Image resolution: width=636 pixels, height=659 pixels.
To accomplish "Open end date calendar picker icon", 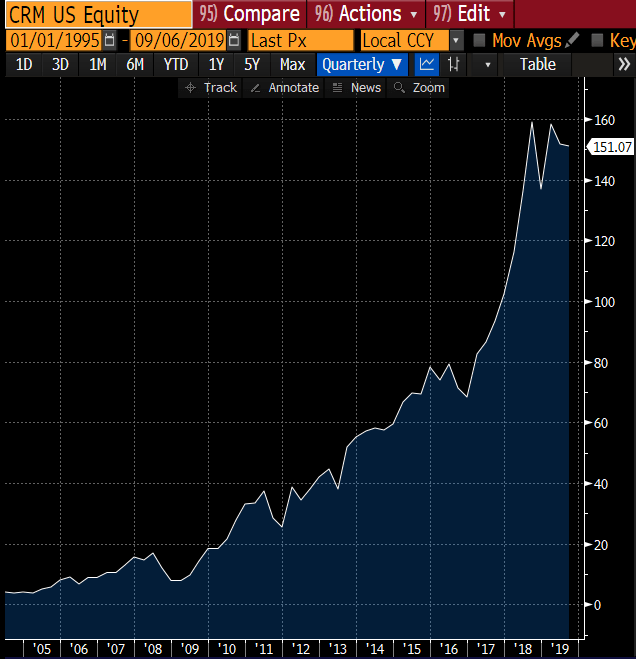I will (234, 40).
